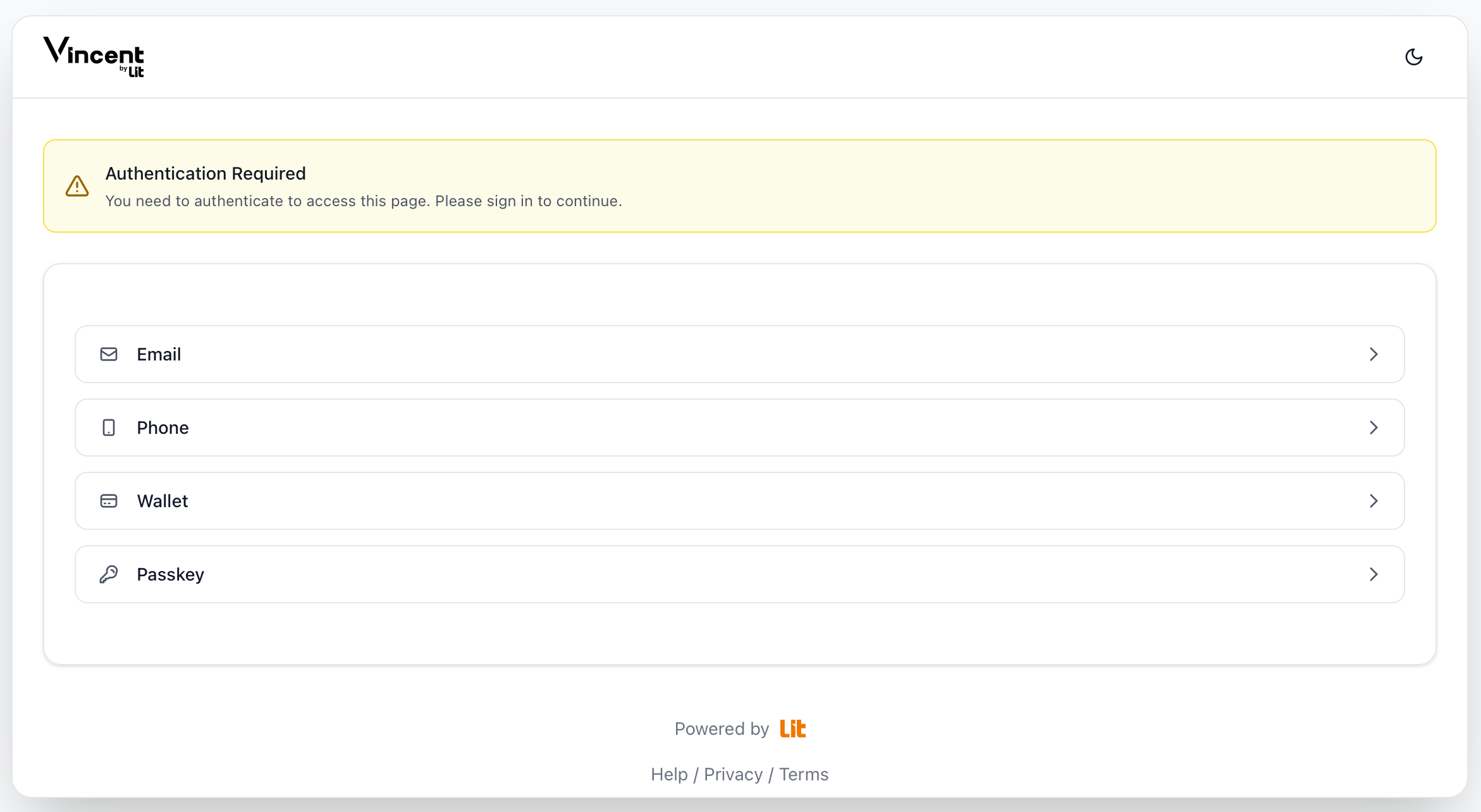Click the 'You need to authenticate' message text
Image resolution: width=1481 pixels, height=812 pixels.
tap(364, 201)
